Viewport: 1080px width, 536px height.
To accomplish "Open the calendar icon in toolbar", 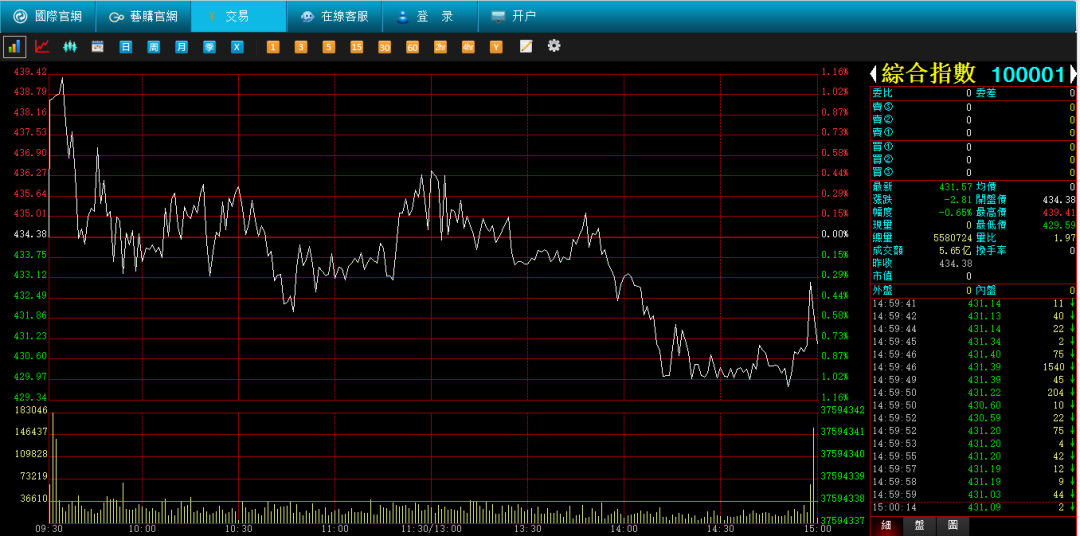I will click(x=98, y=47).
